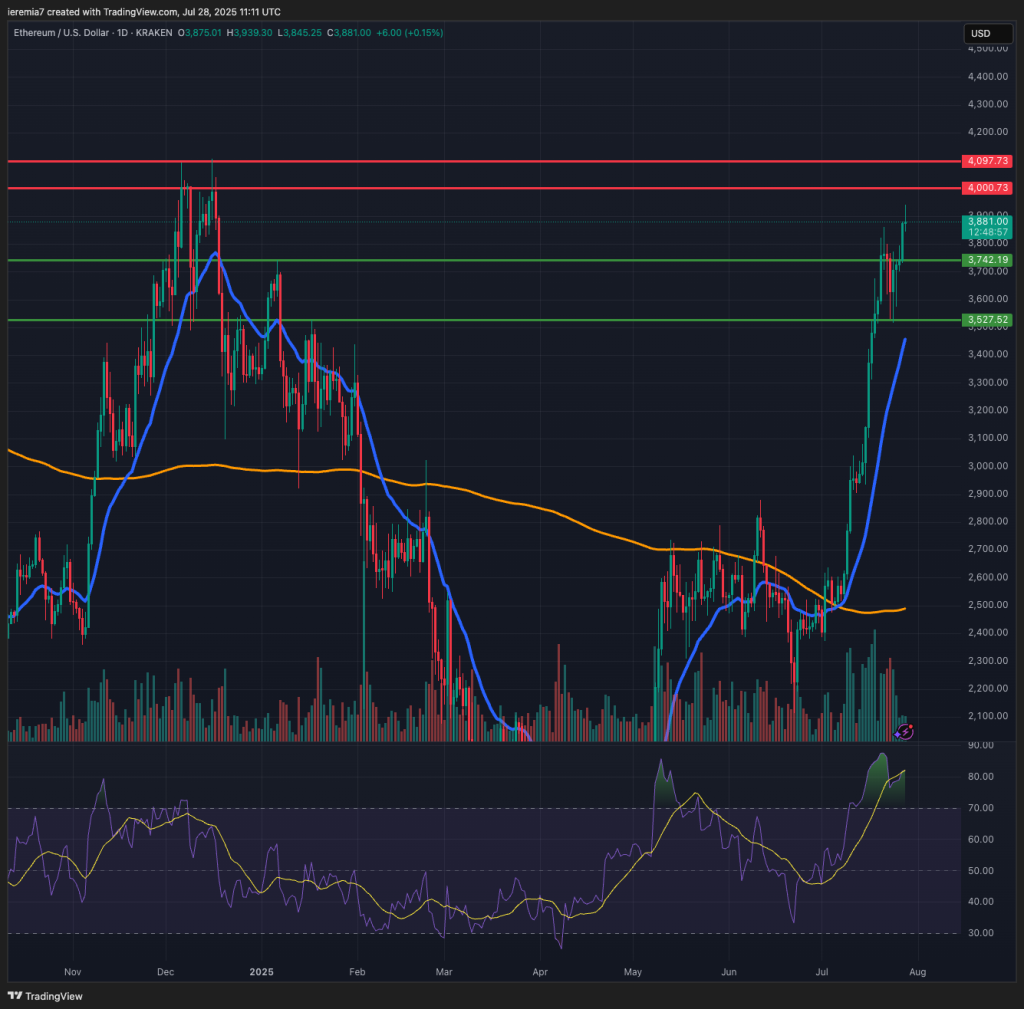Select the 3,527.52 green price label

coord(987,320)
